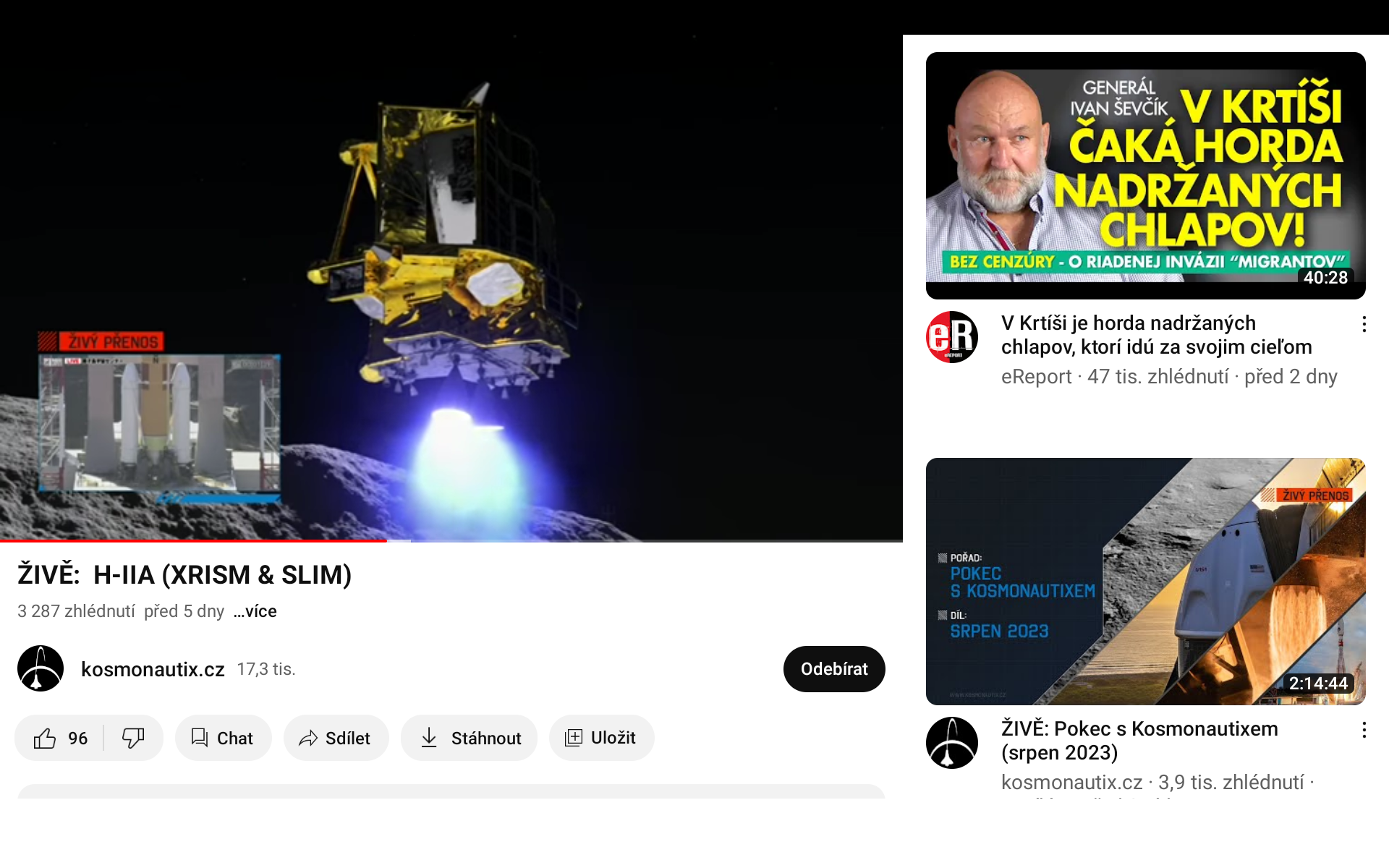Open Pokec s Kosmonautixem srpen 2023 thumbnail
Viewport: 1389px width, 868px height.
pos(1146,582)
